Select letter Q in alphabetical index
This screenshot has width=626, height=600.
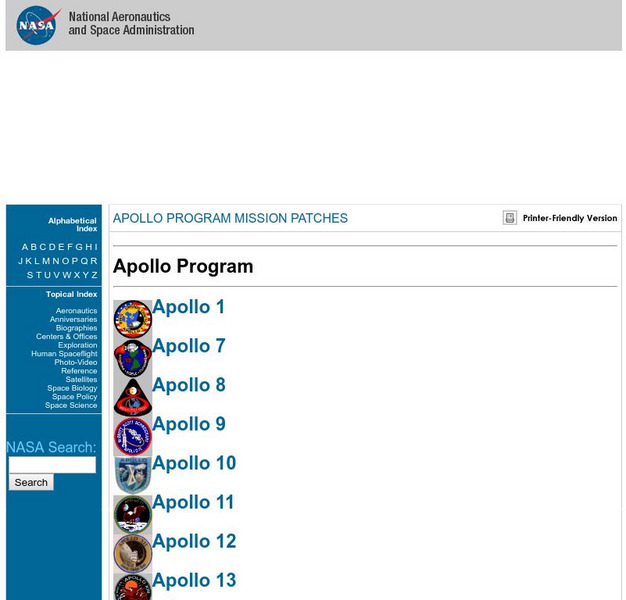pos(84,261)
